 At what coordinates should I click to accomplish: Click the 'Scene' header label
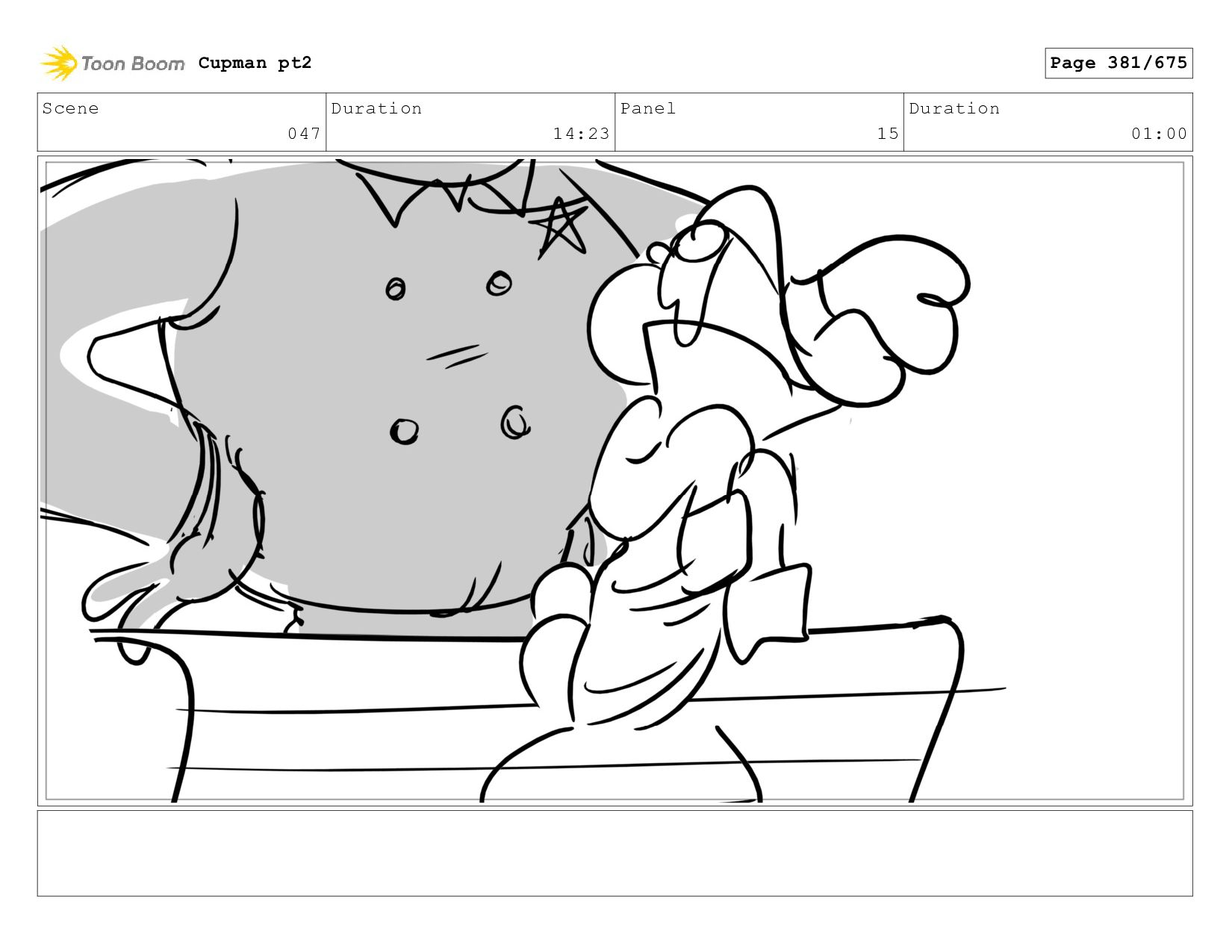70,108
